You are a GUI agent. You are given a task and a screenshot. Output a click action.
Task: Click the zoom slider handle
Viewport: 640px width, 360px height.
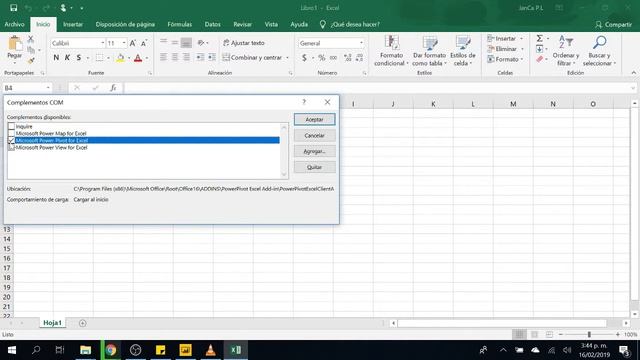coord(589,334)
